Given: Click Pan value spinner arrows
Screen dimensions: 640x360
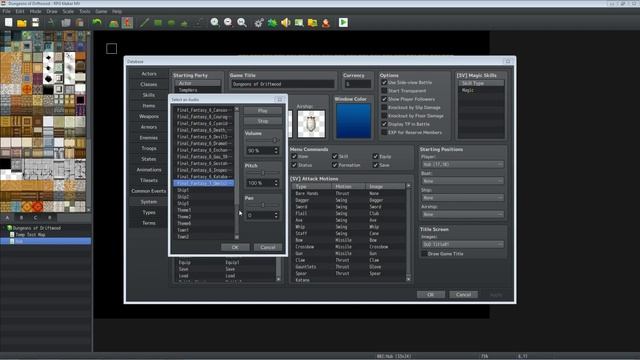Looking at the screenshot, I should pyautogui.click(x=276, y=215).
